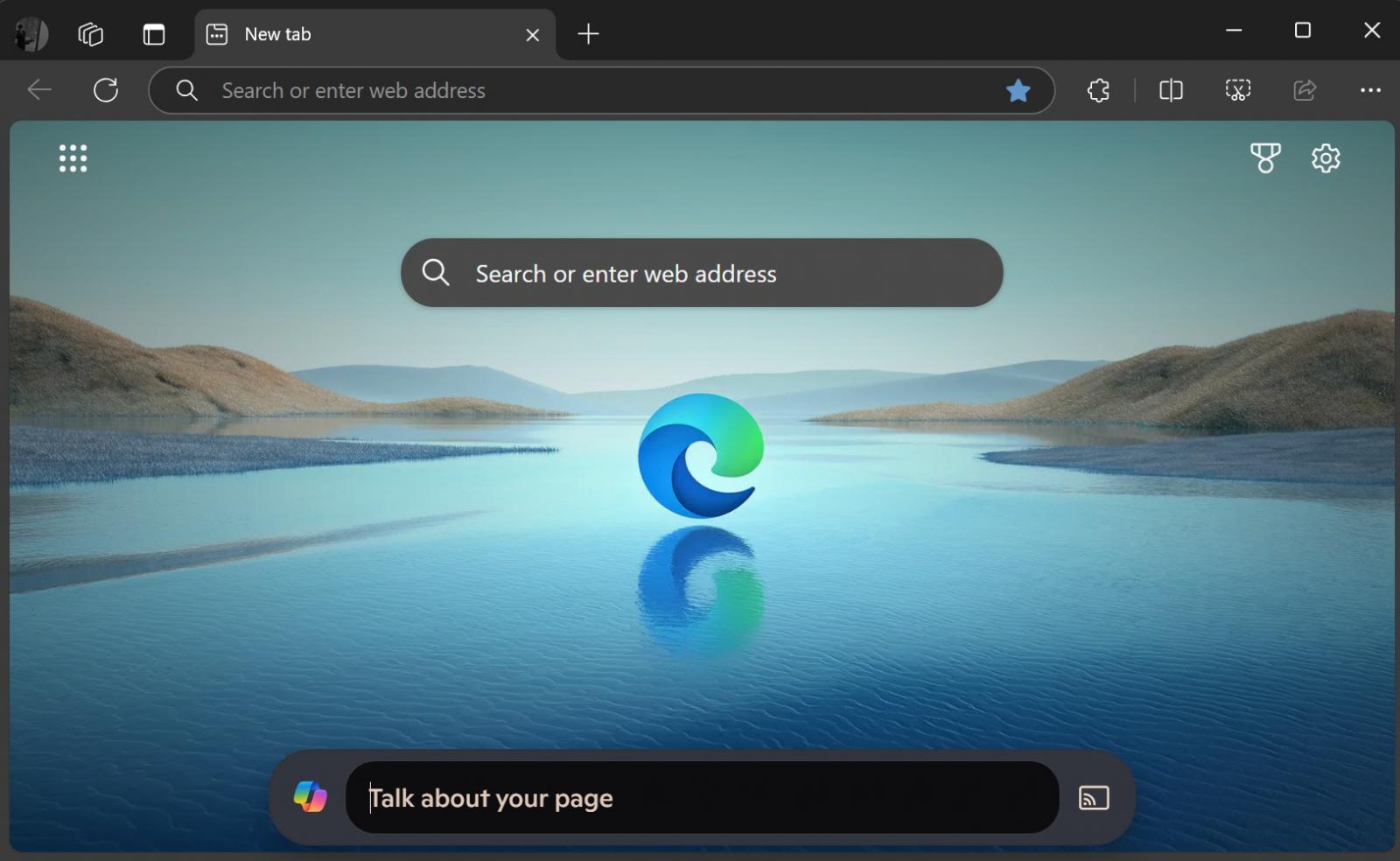Open the Extensions puzzle icon
Image resolution: width=1400 pixels, height=861 pixels.
pyautogui.click(x=1098, y=90)
